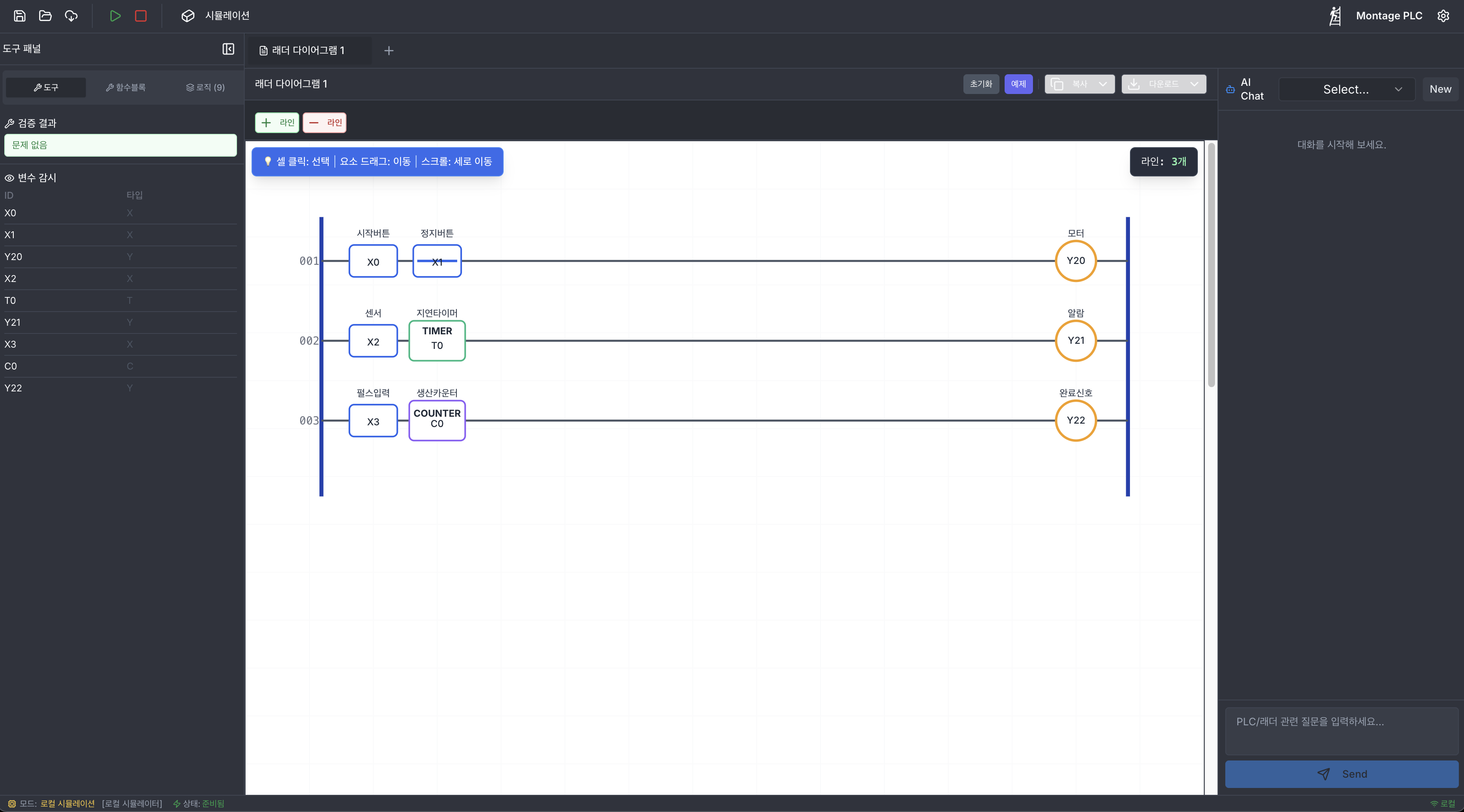1464x812 pixels.
Task: Select the Y20 모터 coil
Action: pyautogui.click(x=1075, y=261)
